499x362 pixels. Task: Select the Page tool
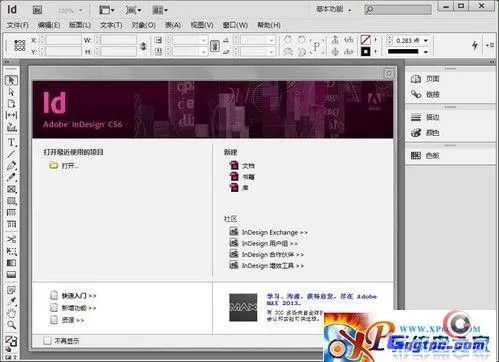click(11, 103)
